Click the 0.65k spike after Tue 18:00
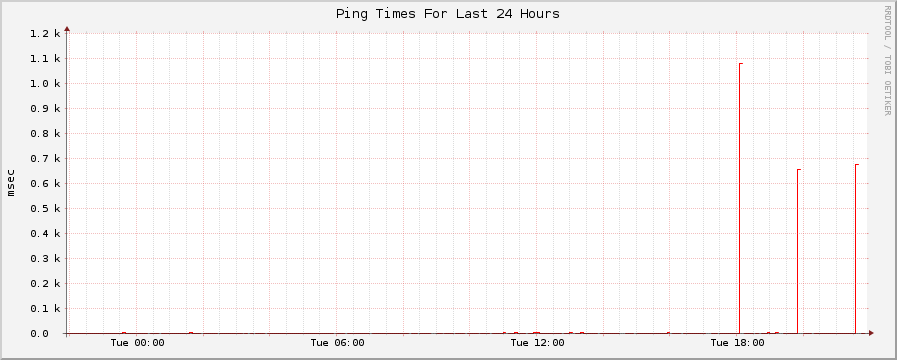Screen dimensions: 897x360 click(x=799, y=251)
